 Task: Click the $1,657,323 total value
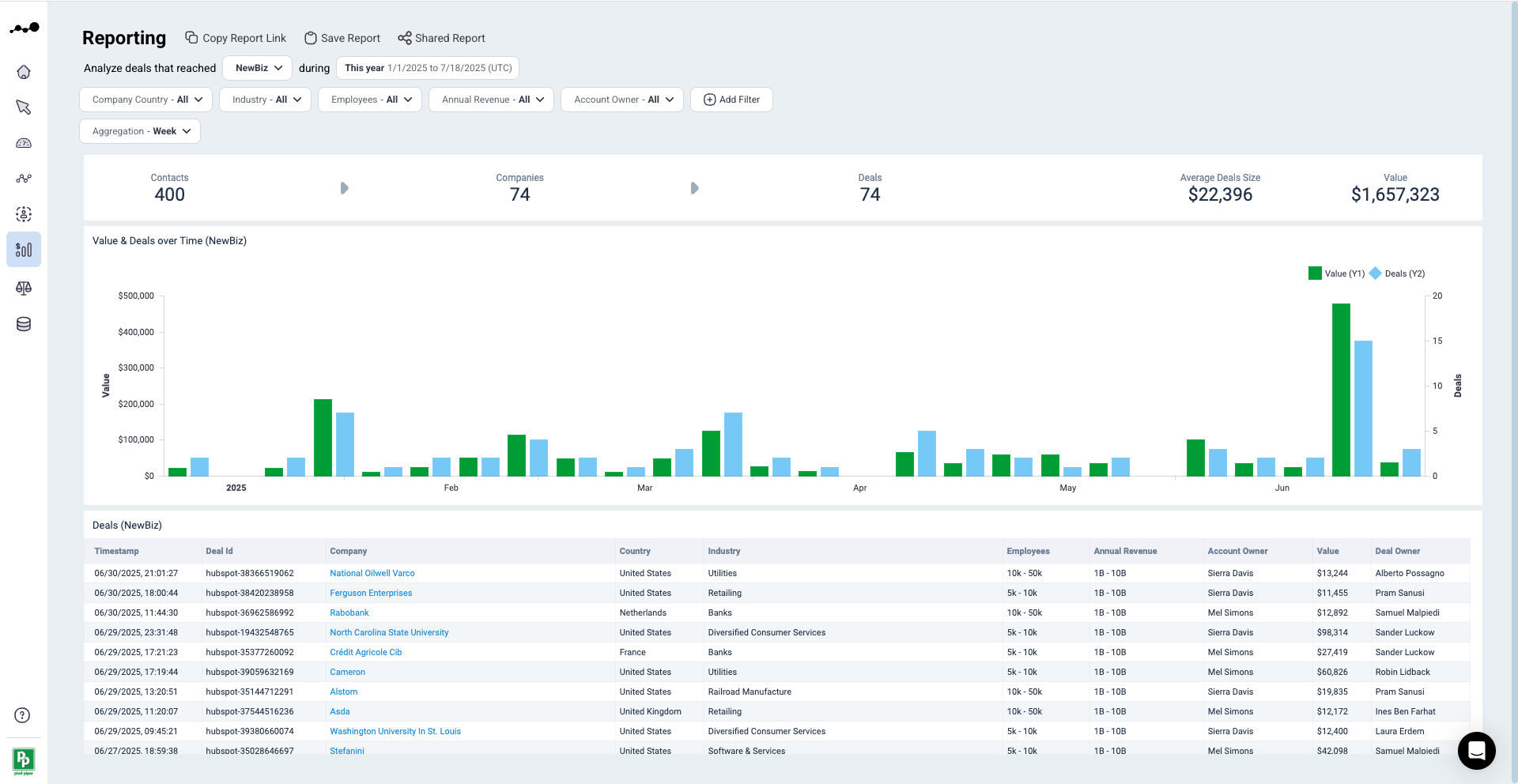[x=1395, y=194]
